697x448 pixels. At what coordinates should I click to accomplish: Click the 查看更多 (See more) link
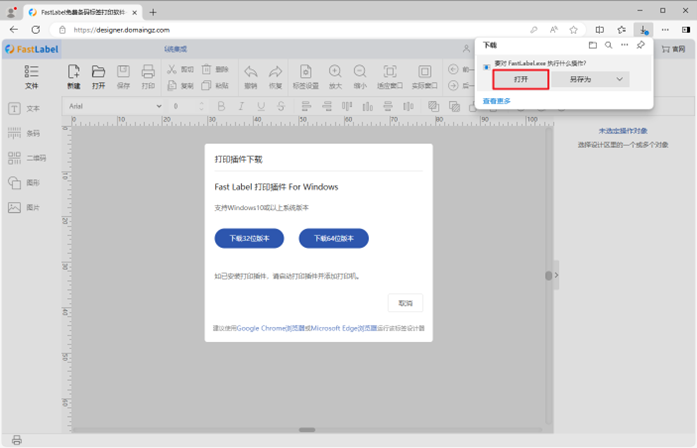(x=497, y=101)
